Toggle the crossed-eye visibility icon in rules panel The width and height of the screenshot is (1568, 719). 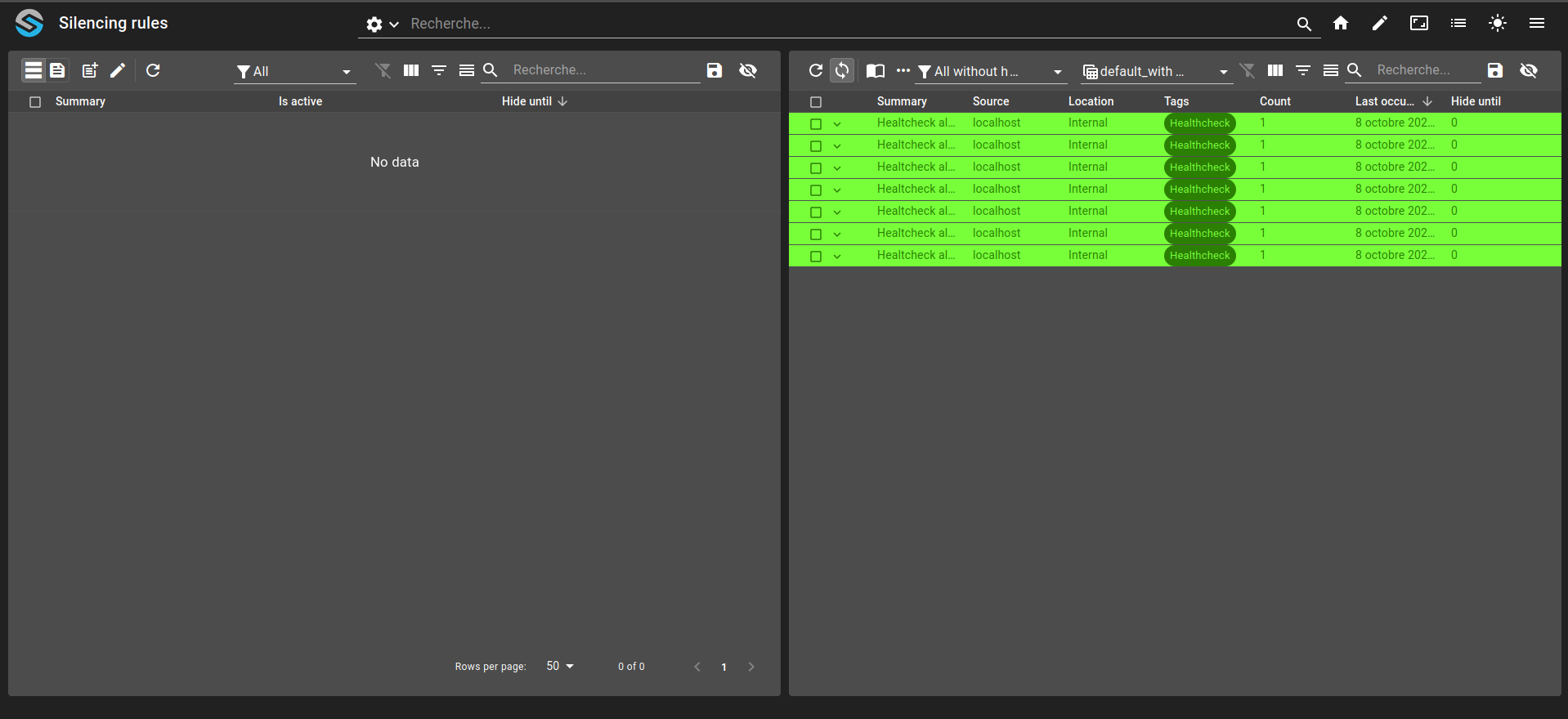(748, 70)
